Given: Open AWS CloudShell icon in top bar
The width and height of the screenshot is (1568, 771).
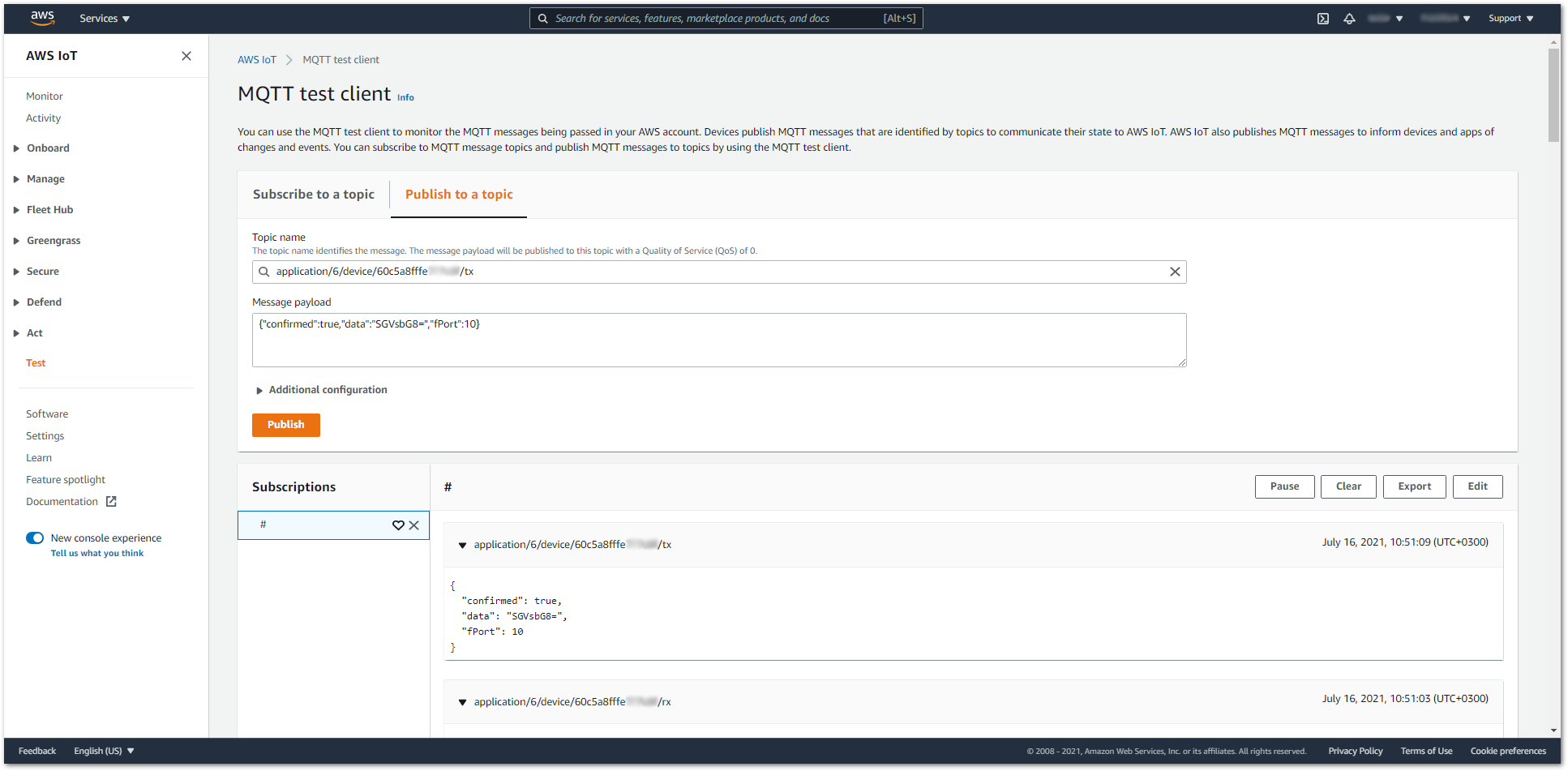Looking at the screenshot, I should (1322, 19).
